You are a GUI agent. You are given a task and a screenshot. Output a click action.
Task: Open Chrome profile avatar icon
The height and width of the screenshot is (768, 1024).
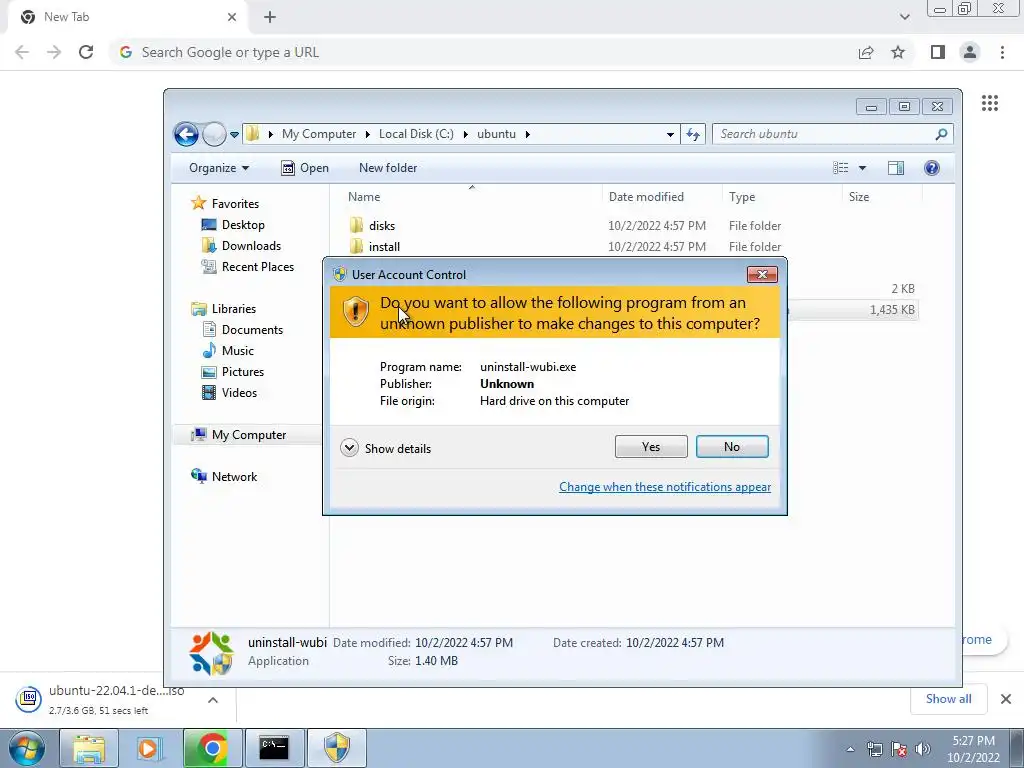coord(970,52)
